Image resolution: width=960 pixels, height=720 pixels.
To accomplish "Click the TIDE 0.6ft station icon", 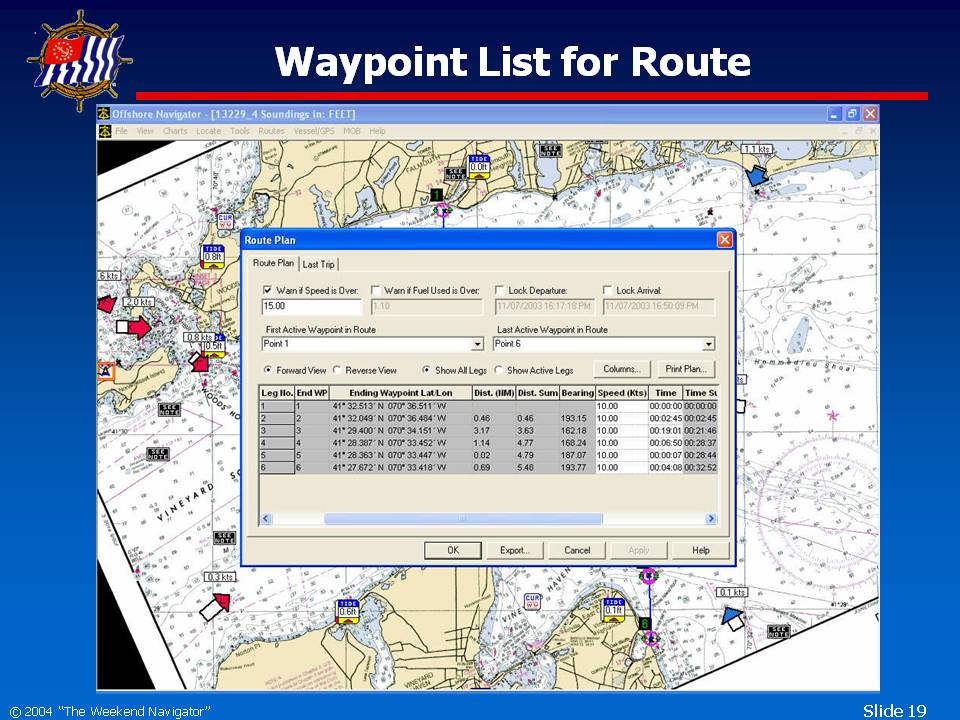I will pos(348,612).
